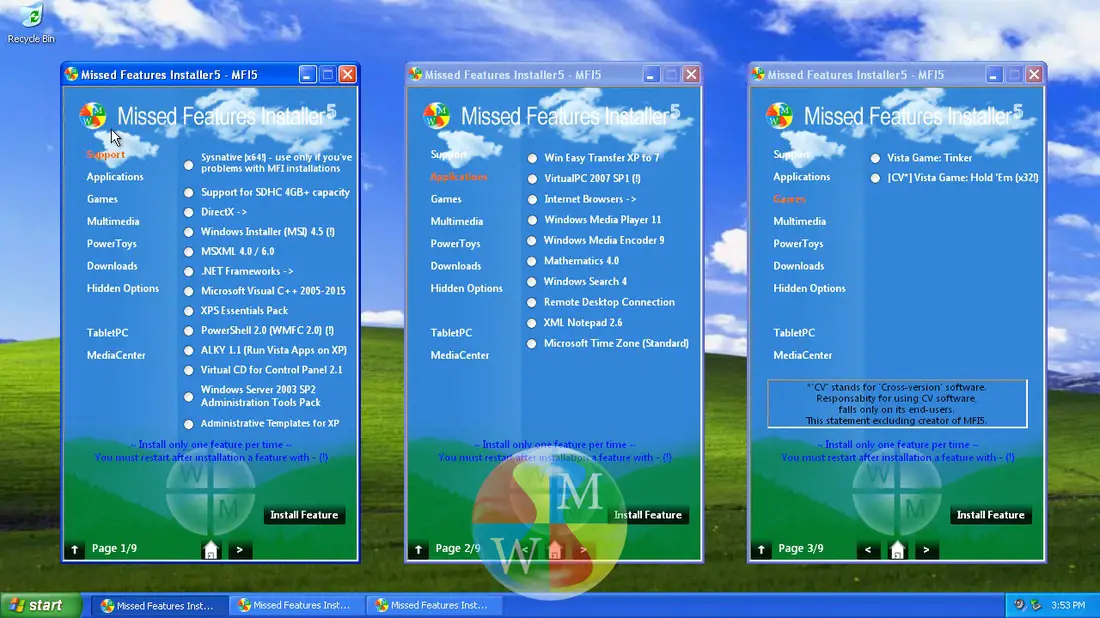Image resolution: width=1100 pixels, height=618 pixels.
Task: Select MSXML 4.0 / 6.0 radio option
Action: click(189, 251)
